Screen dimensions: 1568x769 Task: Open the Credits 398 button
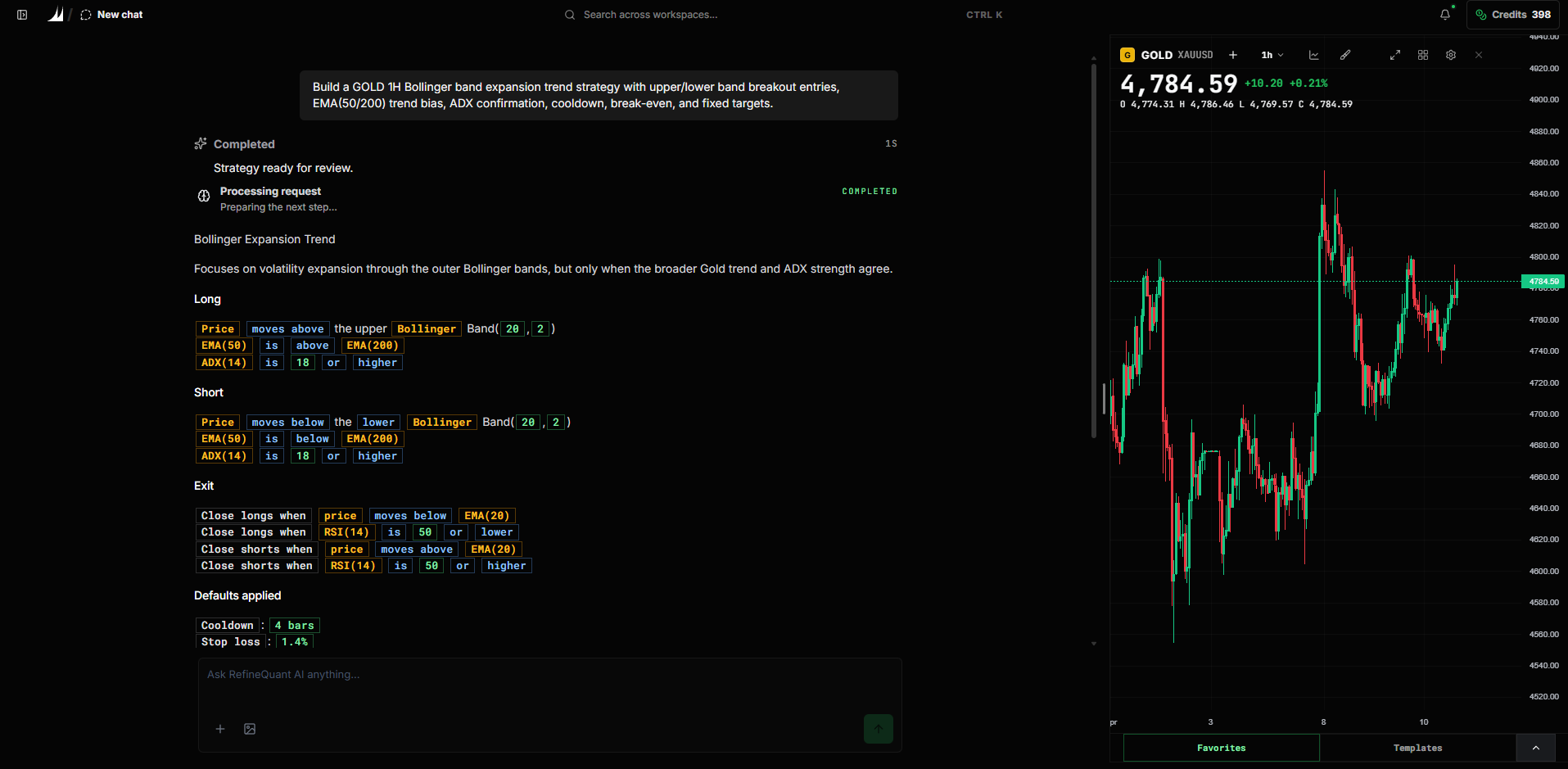1513,15
